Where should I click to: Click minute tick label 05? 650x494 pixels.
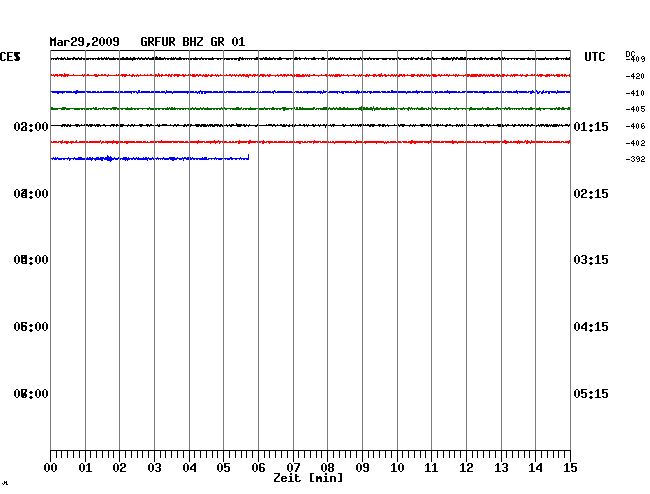(223, 468)
